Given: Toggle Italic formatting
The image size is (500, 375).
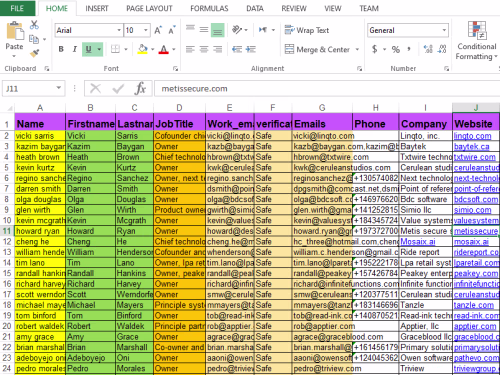Looking at the screenshot, I should click(75, 49).
